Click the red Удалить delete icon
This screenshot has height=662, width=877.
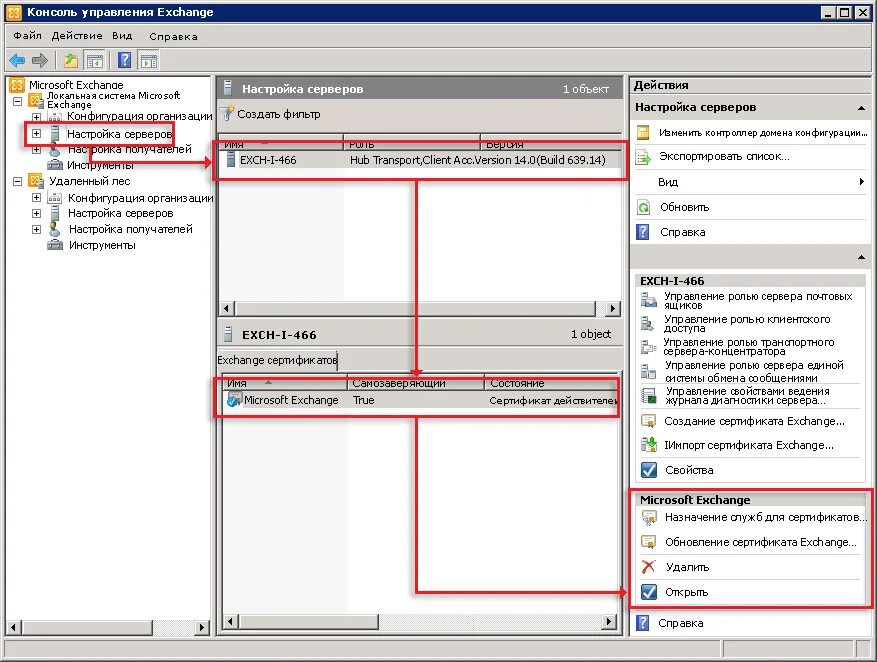[648, 567]
